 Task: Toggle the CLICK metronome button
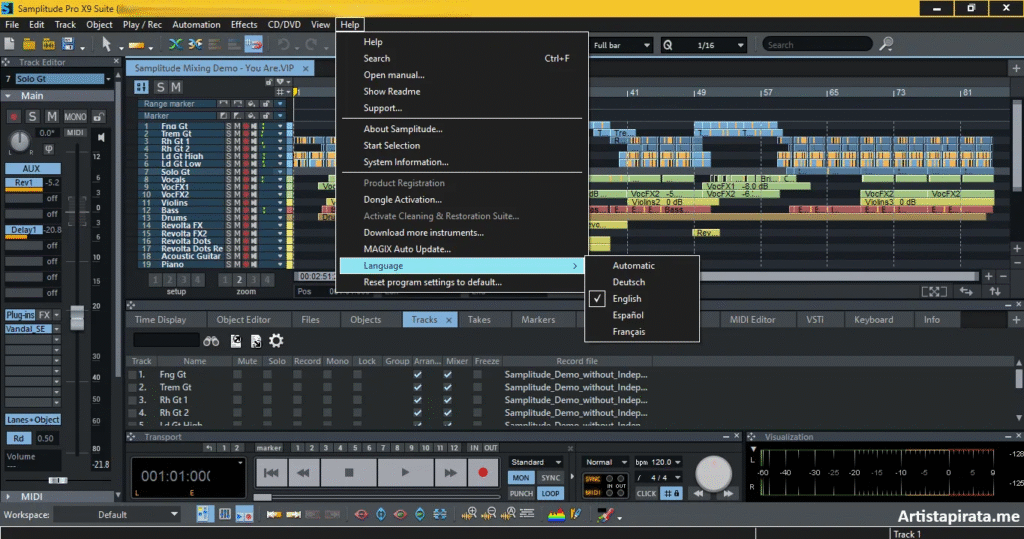coord(647,493)
